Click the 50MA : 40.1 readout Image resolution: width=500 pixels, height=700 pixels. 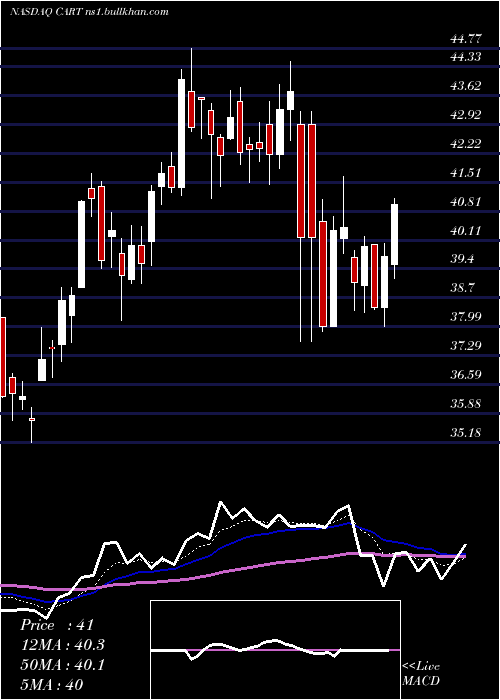point(63,665)
